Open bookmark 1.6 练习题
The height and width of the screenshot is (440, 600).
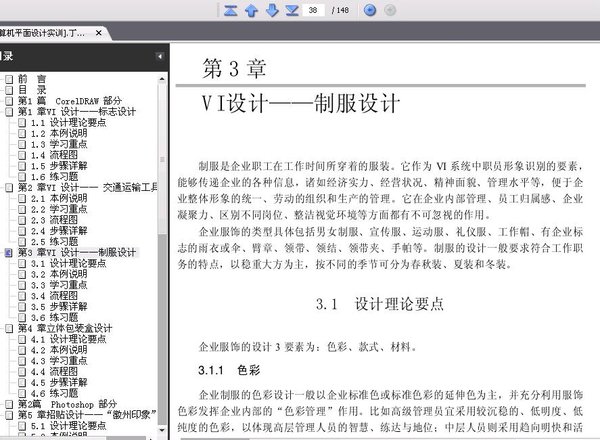[54, 177]
